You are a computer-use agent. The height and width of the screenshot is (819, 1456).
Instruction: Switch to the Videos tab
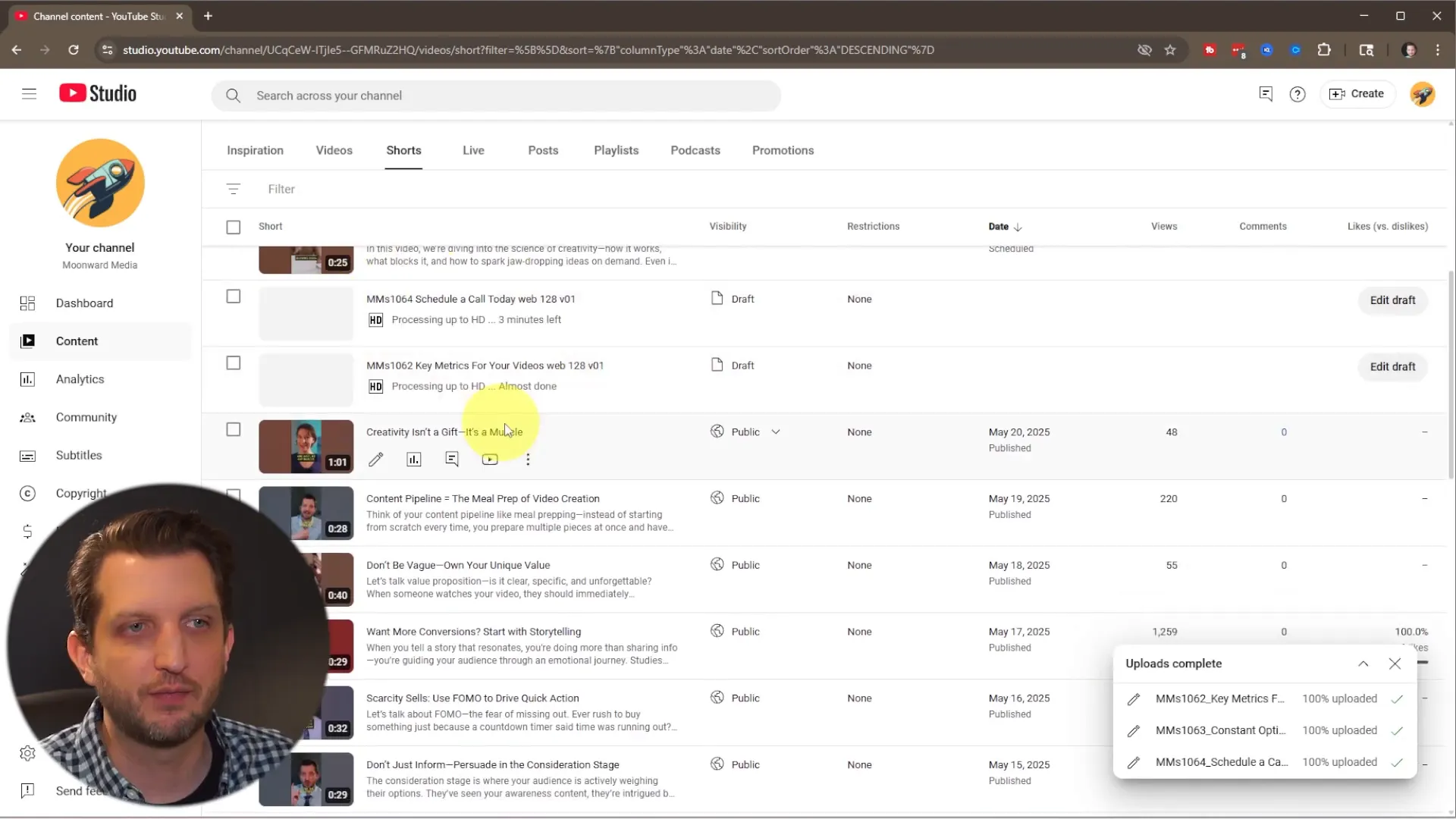334,150
